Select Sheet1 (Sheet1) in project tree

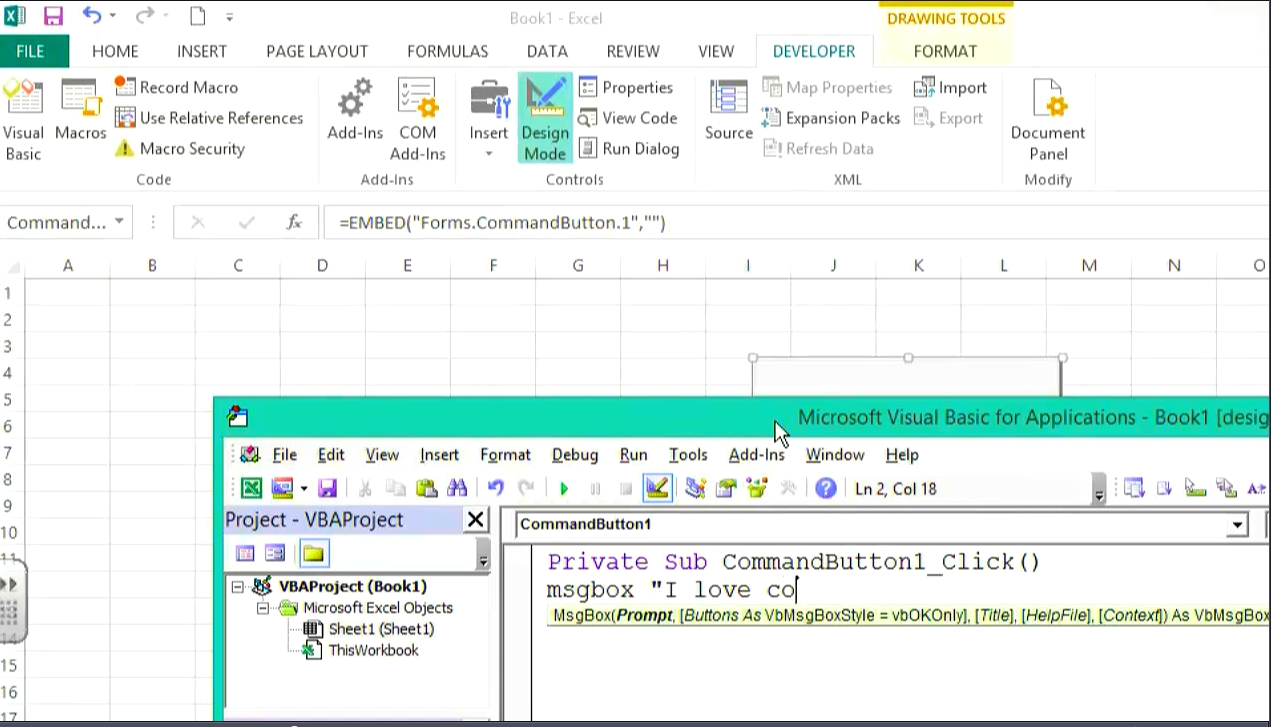(x=370, y=629)
